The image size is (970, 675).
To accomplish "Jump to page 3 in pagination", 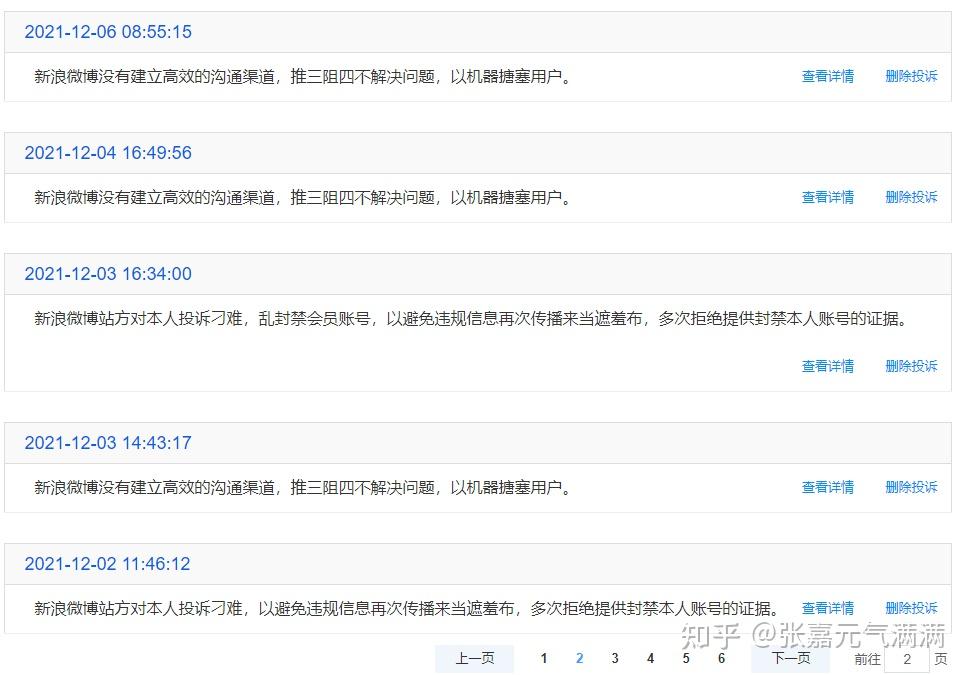I will point(615,658).
